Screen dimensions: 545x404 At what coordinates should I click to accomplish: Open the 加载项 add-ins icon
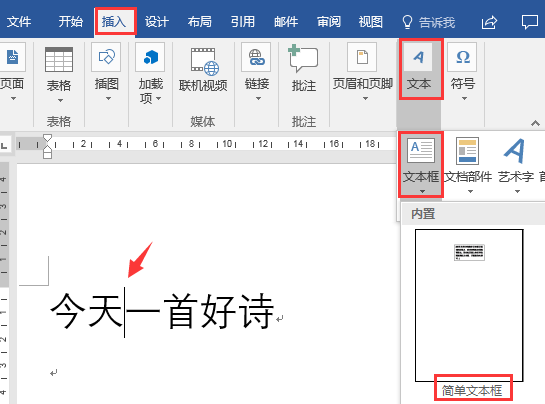pyautogui.click(x=150, y=57)
